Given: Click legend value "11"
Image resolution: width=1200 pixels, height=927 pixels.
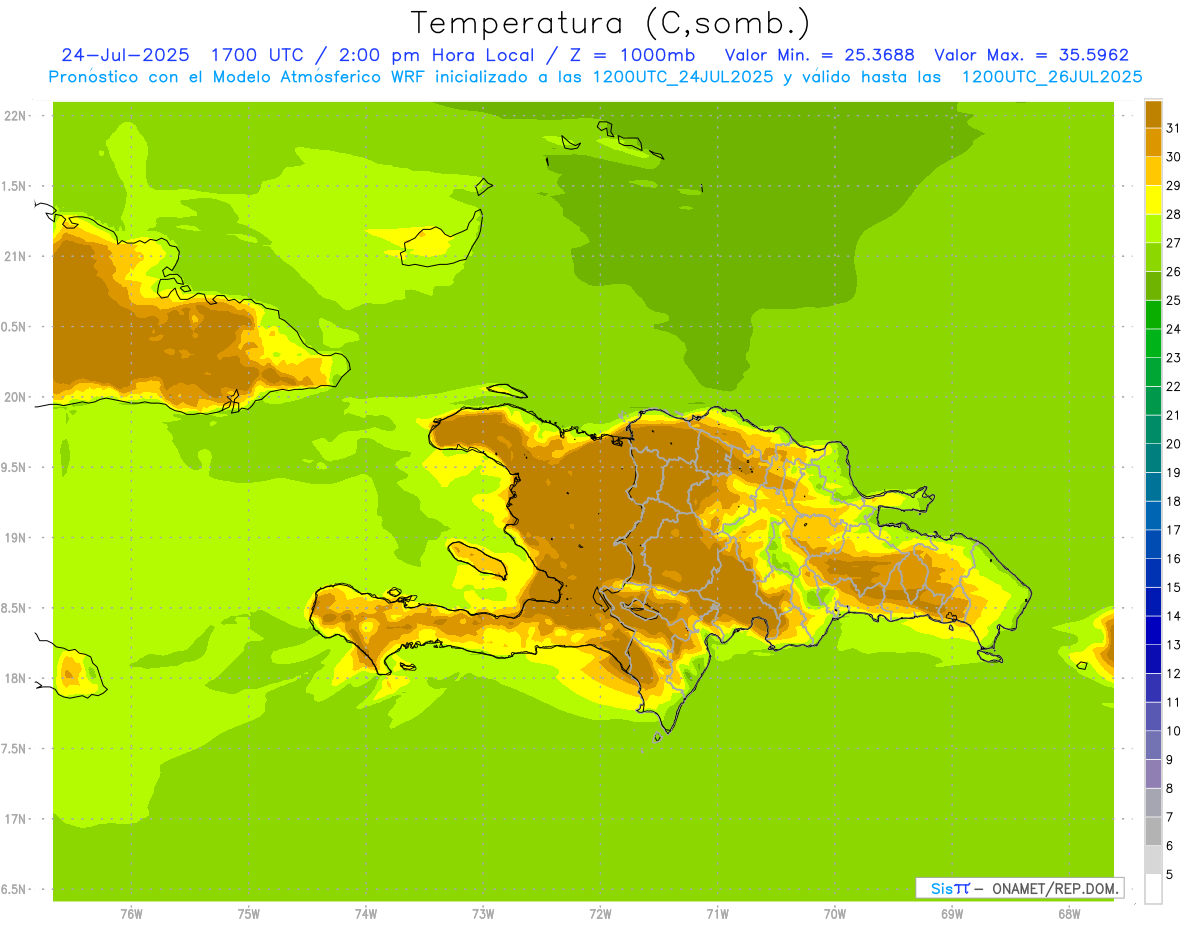Looking at the screenshot, I should click(1174, 702).
